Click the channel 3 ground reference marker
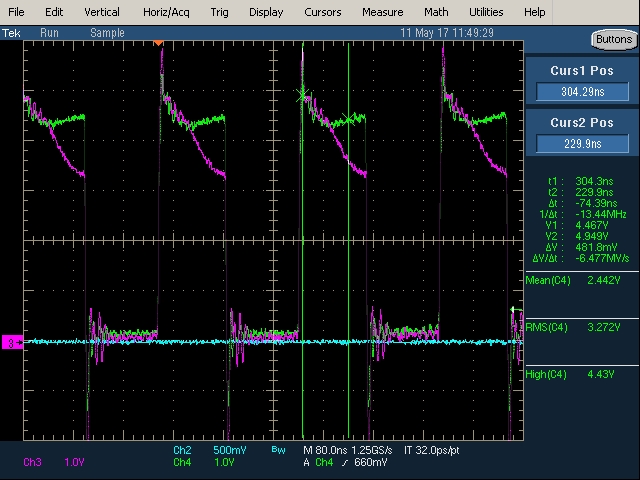This screenshot has height=480, width=640. tap(12, 342)
